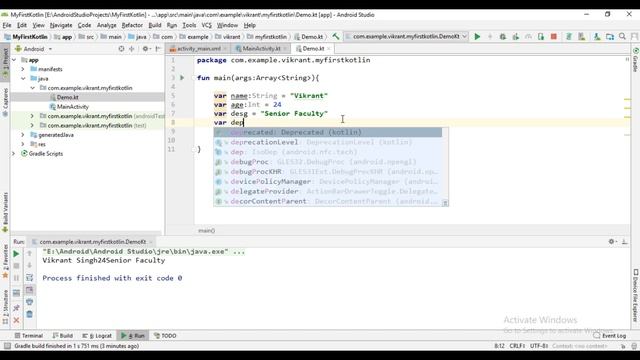The width and height of the screenshot is (640, 360).
Task: Close the Demo.kt editor tab
Action: (329, 49)
